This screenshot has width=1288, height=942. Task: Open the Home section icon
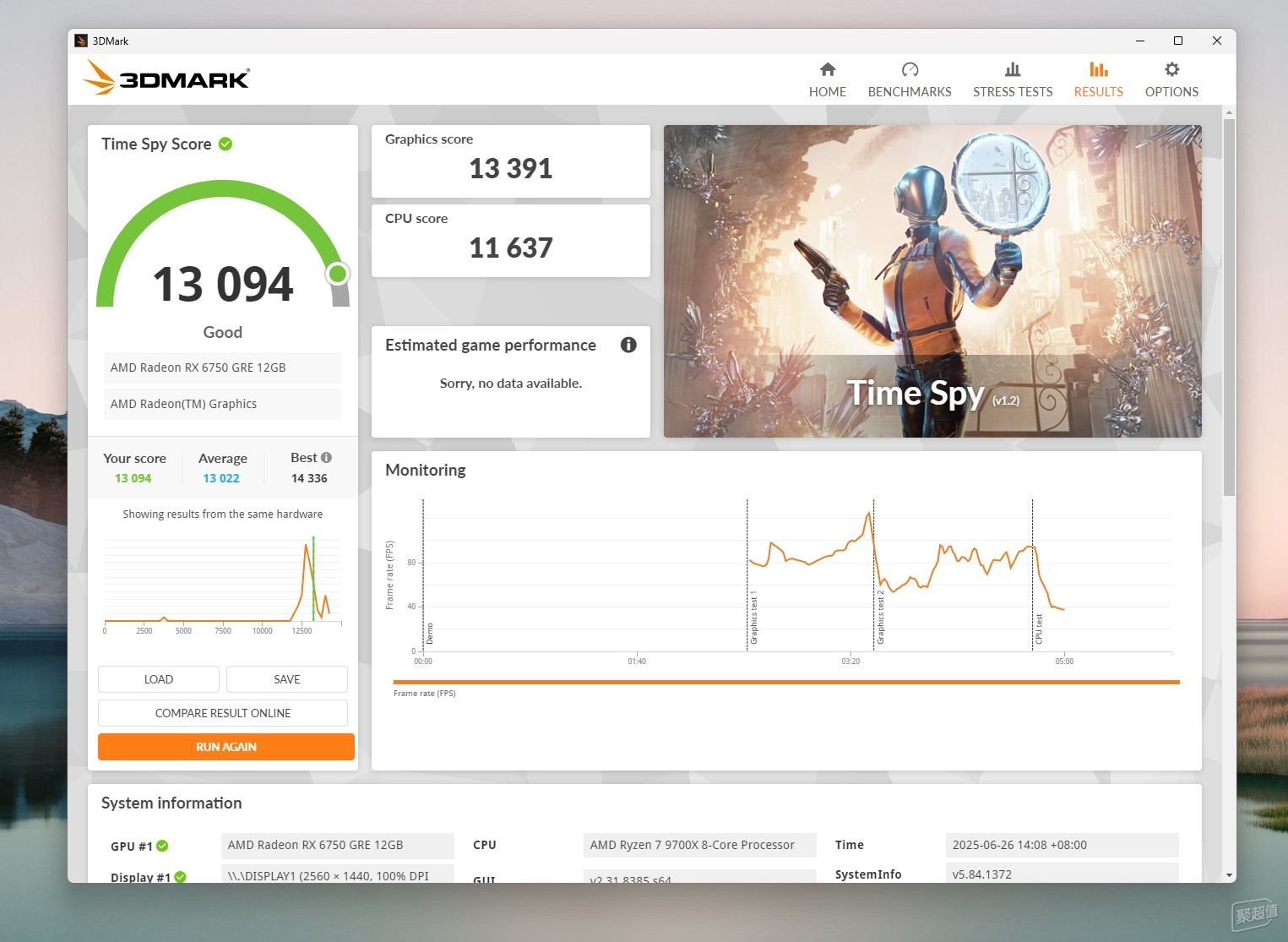[x=828, y=69]
